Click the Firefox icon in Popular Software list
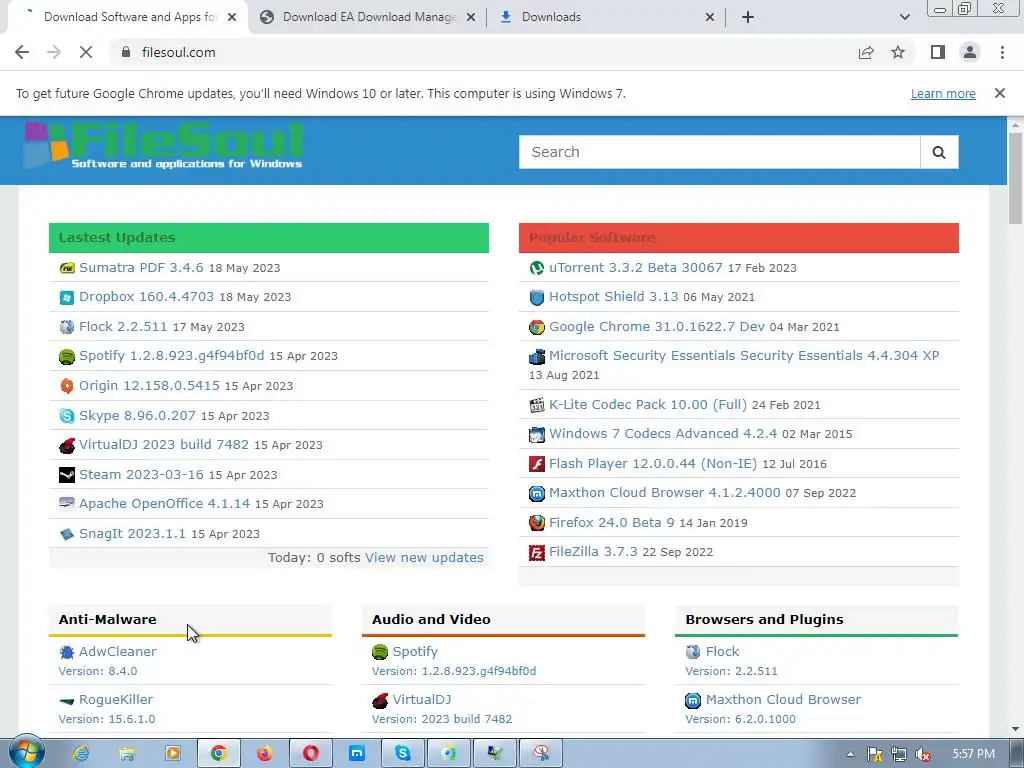Screen dimensions: 1024x768 click(x=536, y=522)
